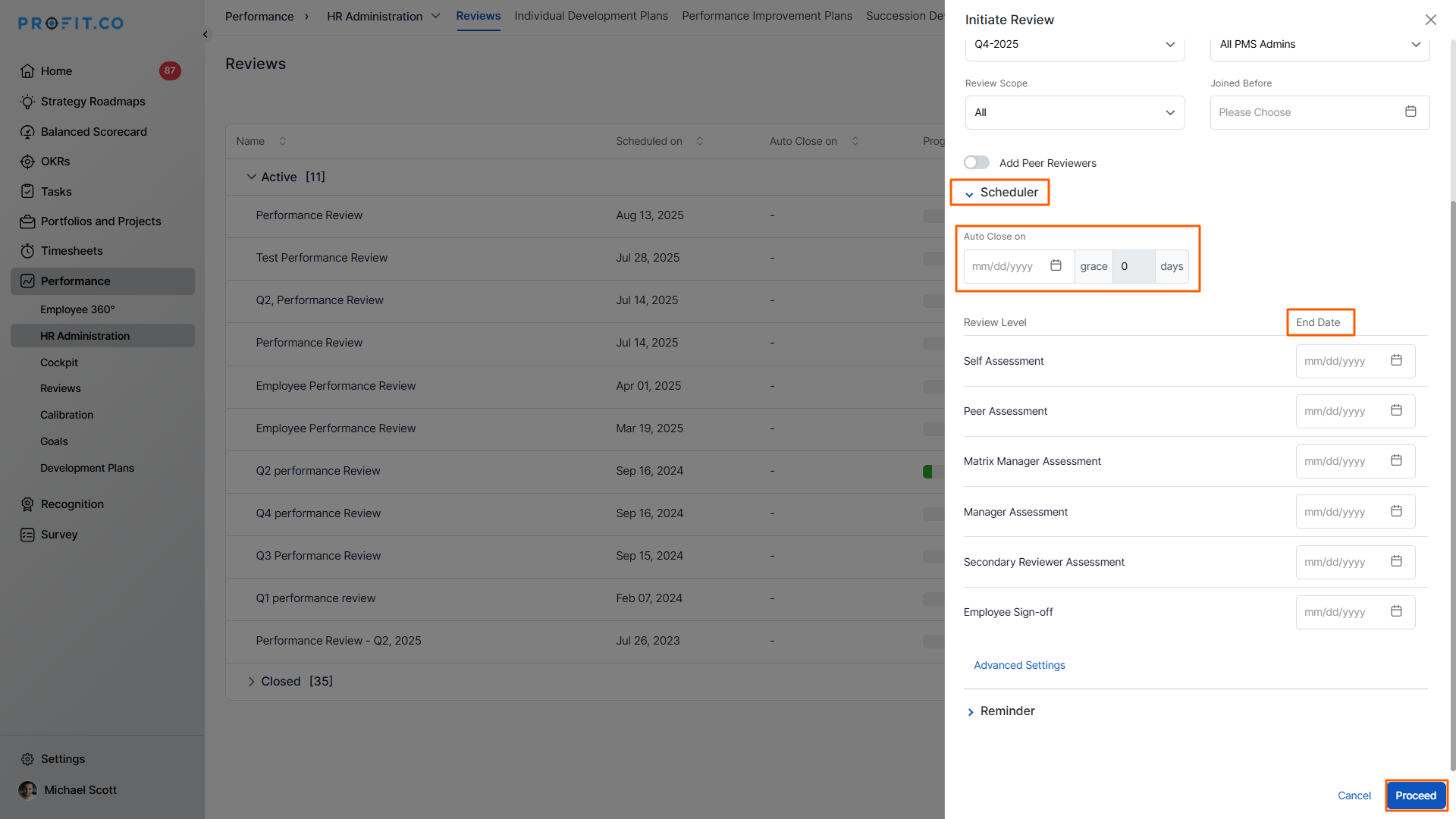Click the OKRs target icon in sidebar
This screenshot has width=1456, height=819.
pos(27,162)
